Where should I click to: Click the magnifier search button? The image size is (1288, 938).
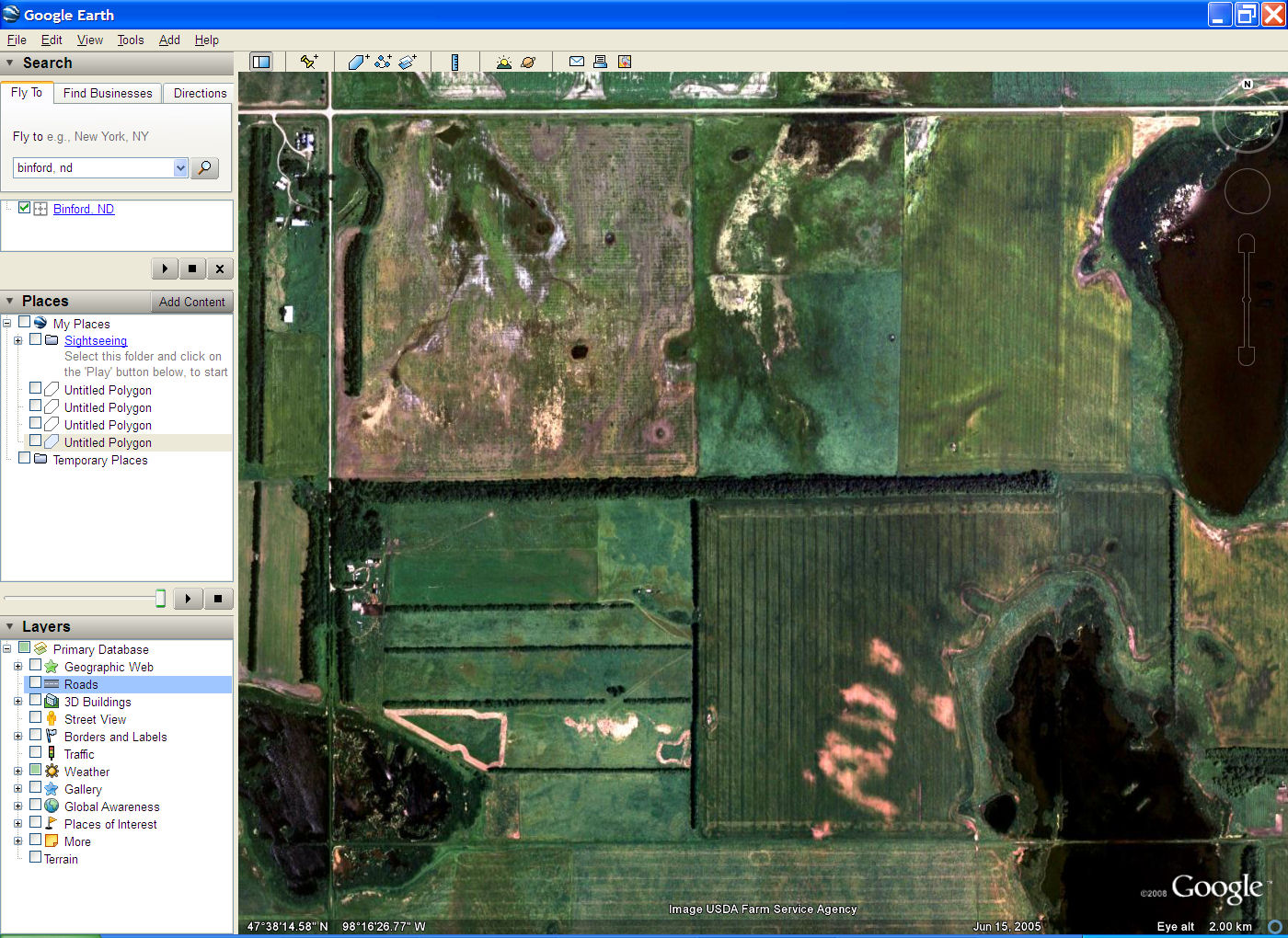click(x=204, y=168)
